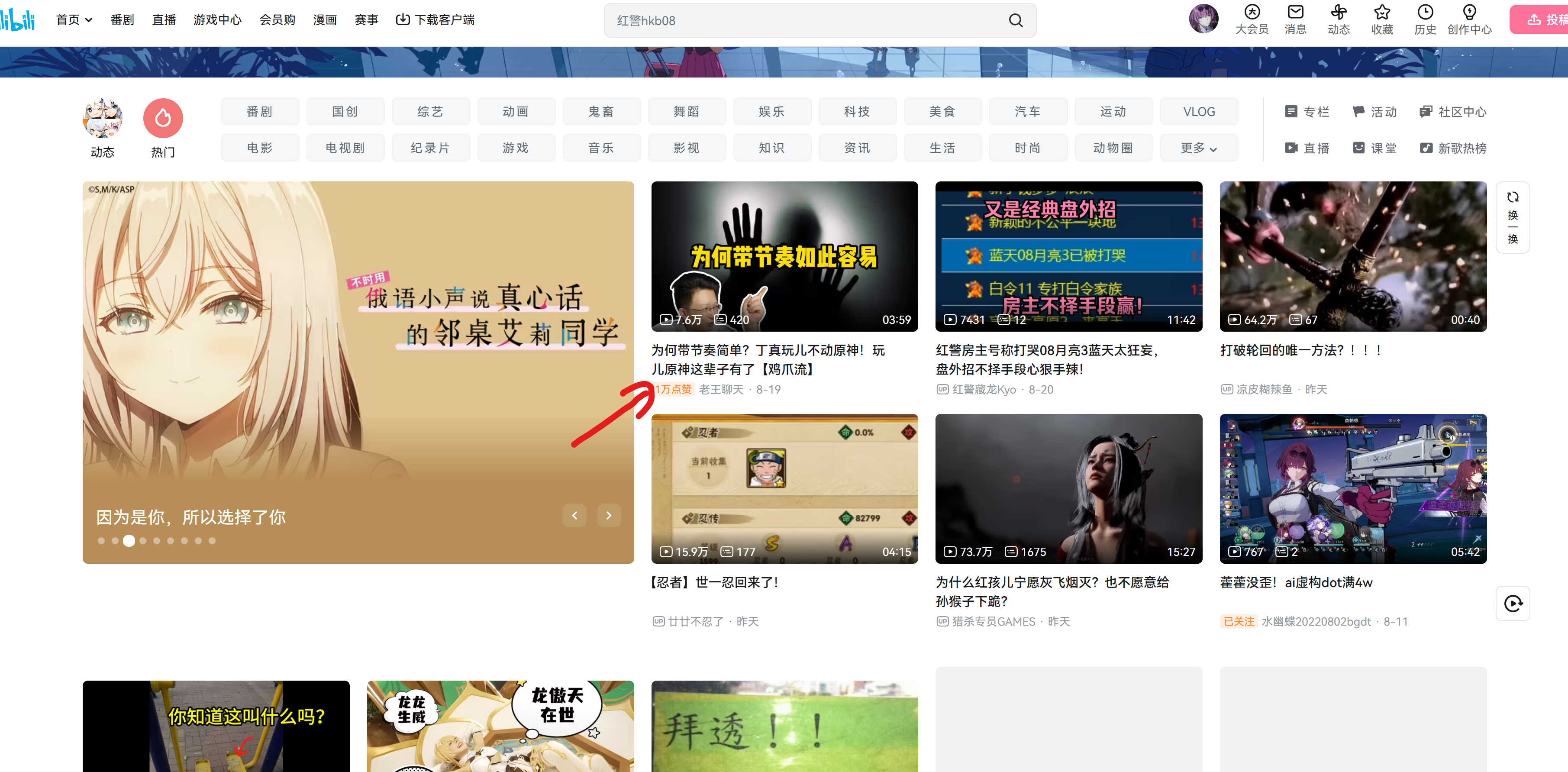Open 专栏 column icon link
The image size is (1568, 772).
[x=1307, y=112]
